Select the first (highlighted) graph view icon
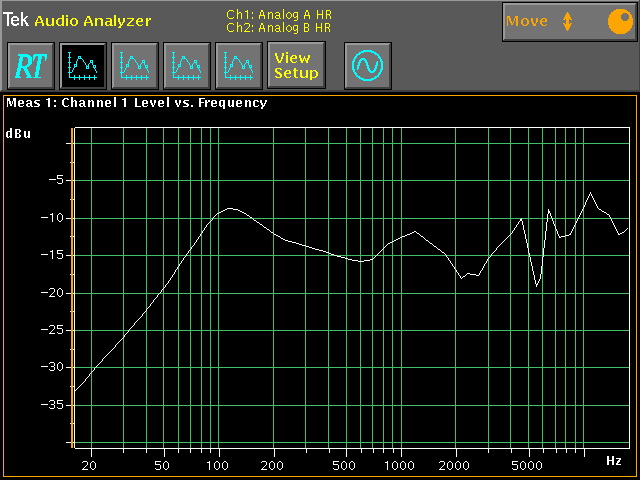This screenshot has height=480, width=640. [x=82, y=66]
